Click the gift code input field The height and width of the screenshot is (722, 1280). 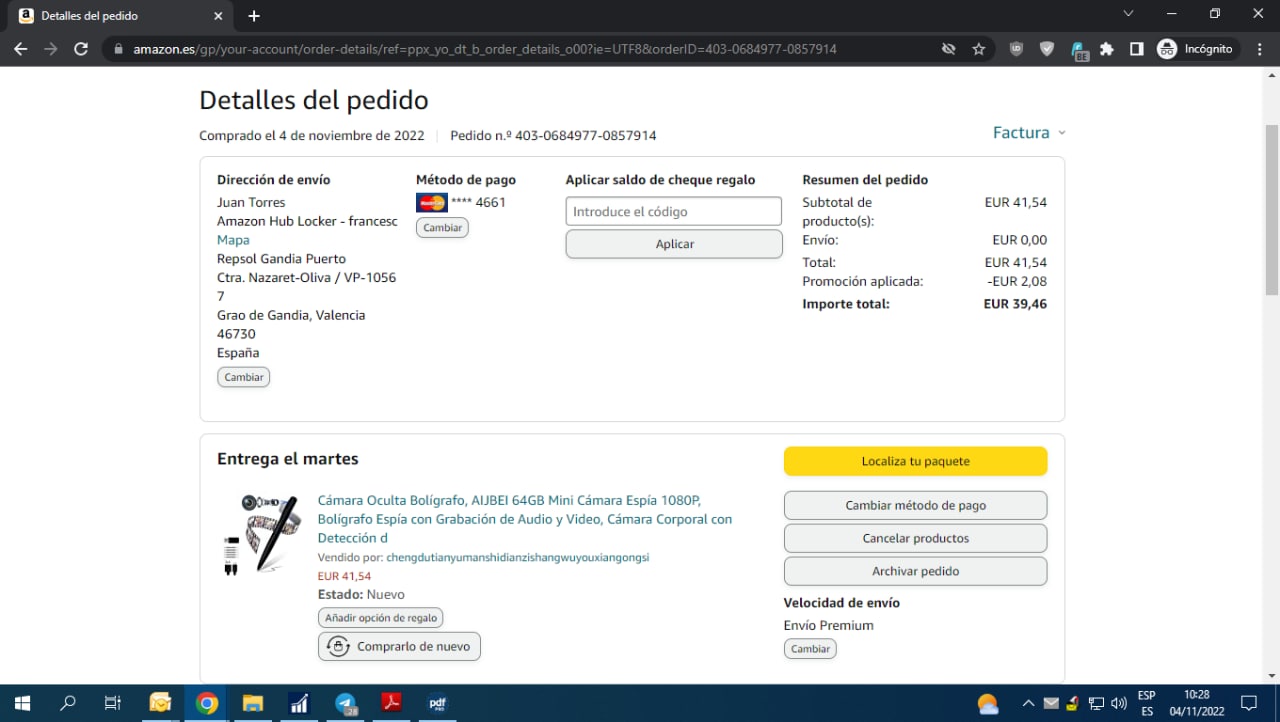(673, 212)
